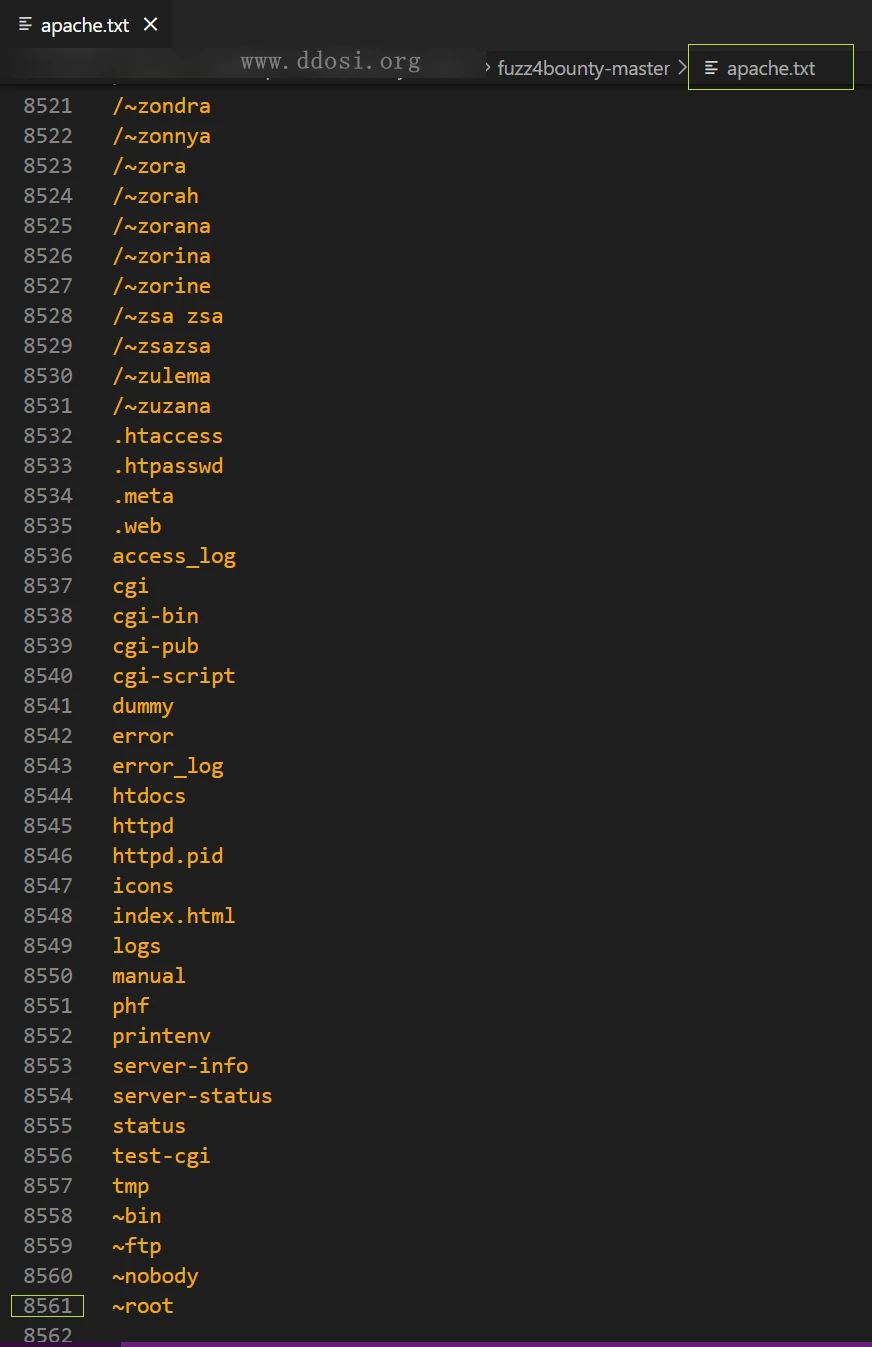The width and height of the screenshot is (872, 1347).
Task: Click the access_log entry
Action: tap(173, 556)
